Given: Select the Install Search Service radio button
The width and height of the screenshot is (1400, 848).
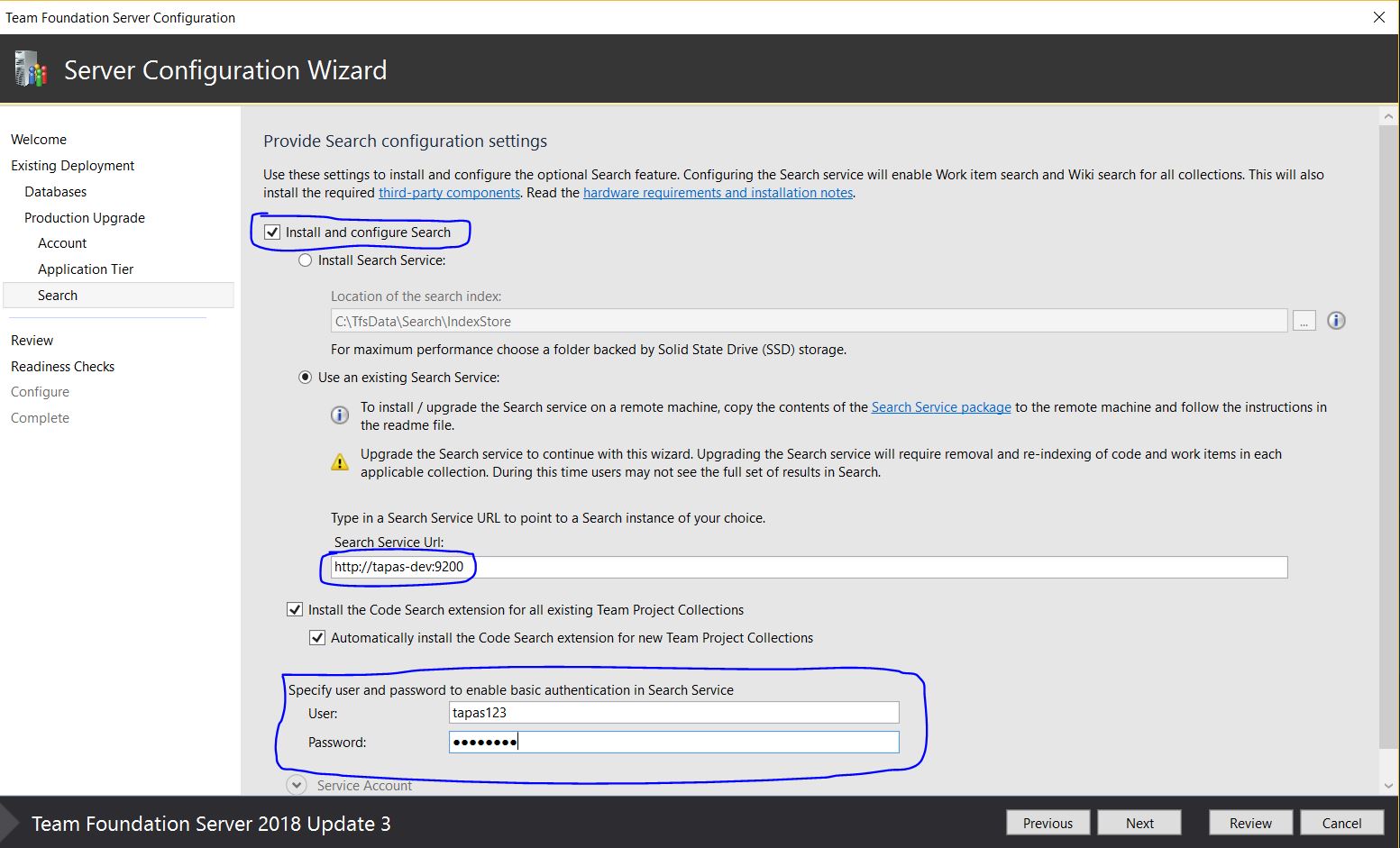Looking at the screenshot, I should coord(305,260).
